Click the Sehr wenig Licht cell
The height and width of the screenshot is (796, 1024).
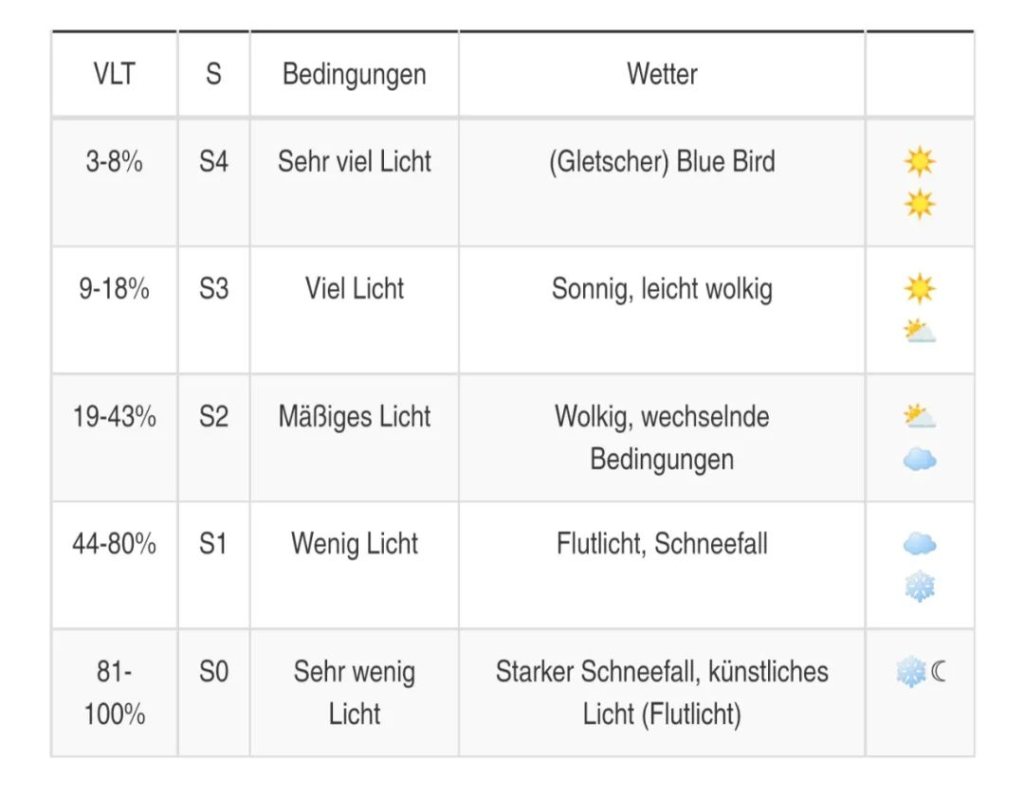tap(354, 693)
